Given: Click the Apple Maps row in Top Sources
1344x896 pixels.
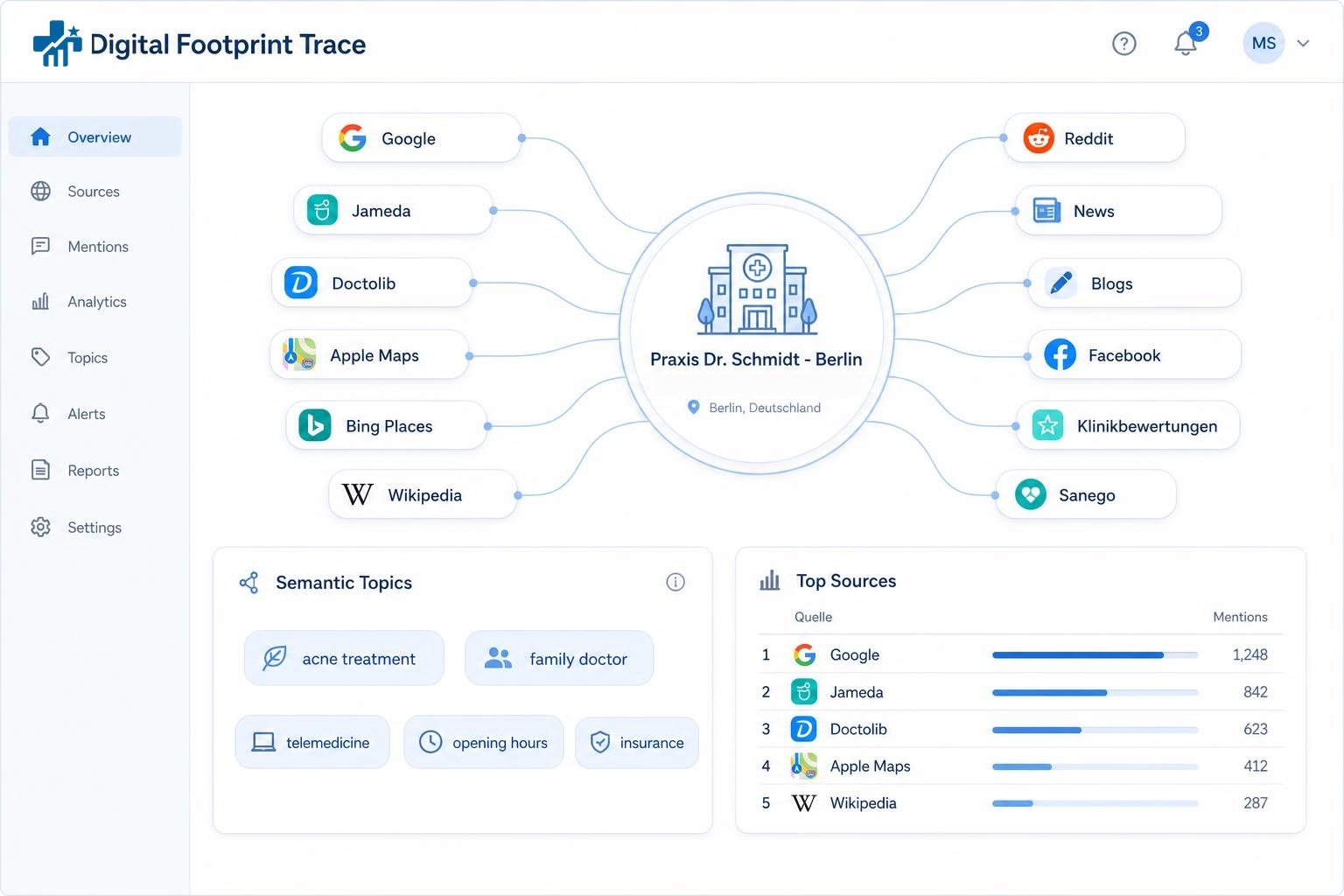Looking at the screenshot, I should [1020, 766].
